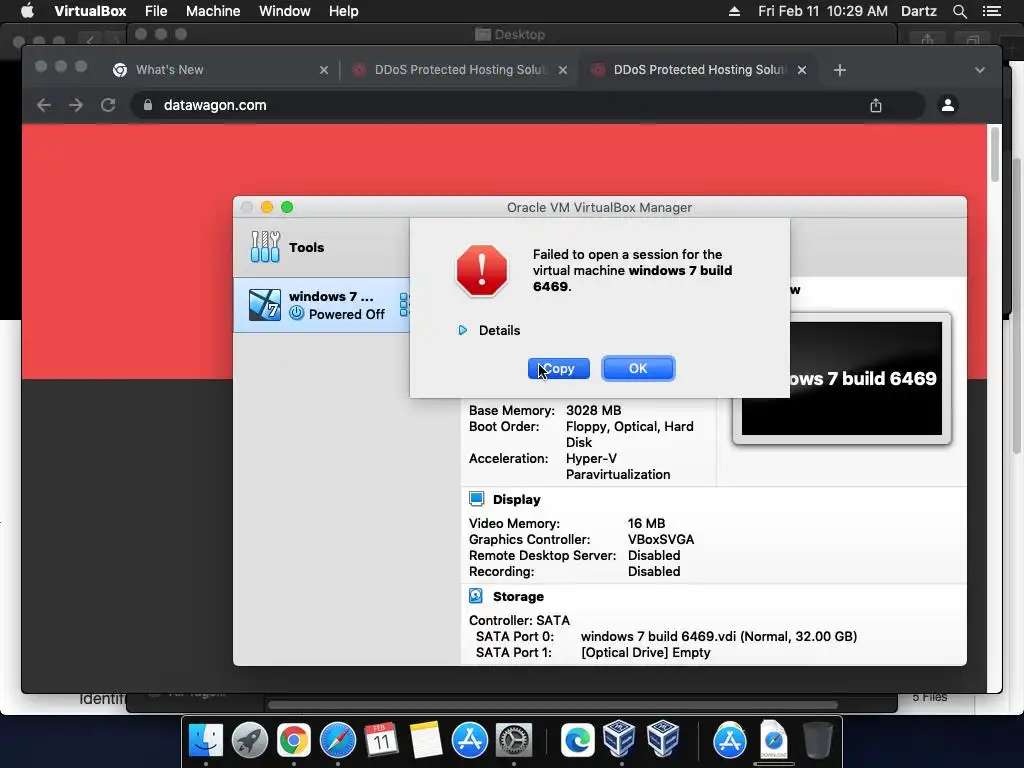1024x768 pixels.
Task: Click the windows 7 build 6469.vdi entry
Action: pos(718,636)
